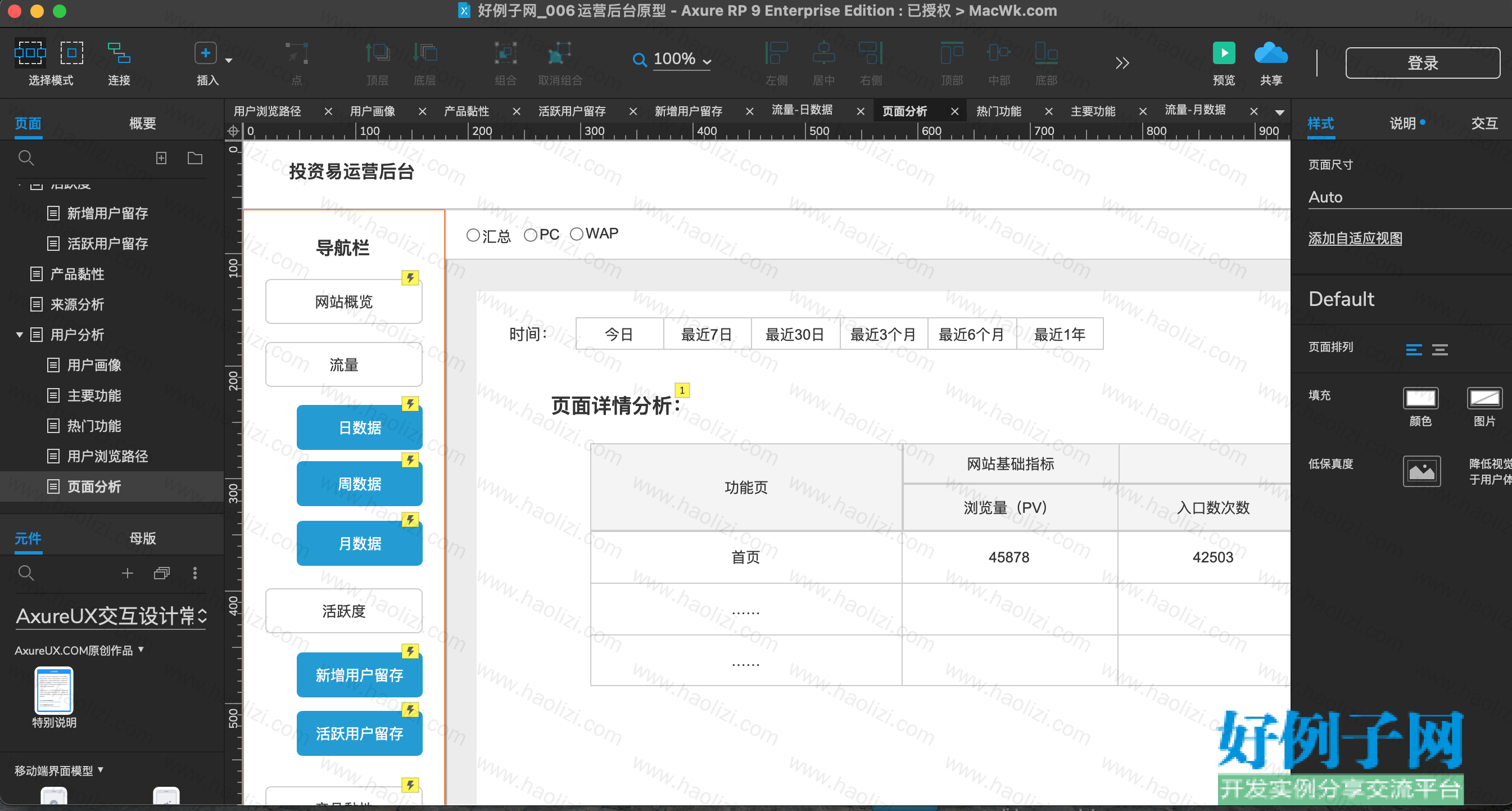The height and width of the screenshot is (811, 1512).
Task: Click the add page icon
Action: pyautogui.click(x=161, y=158)
